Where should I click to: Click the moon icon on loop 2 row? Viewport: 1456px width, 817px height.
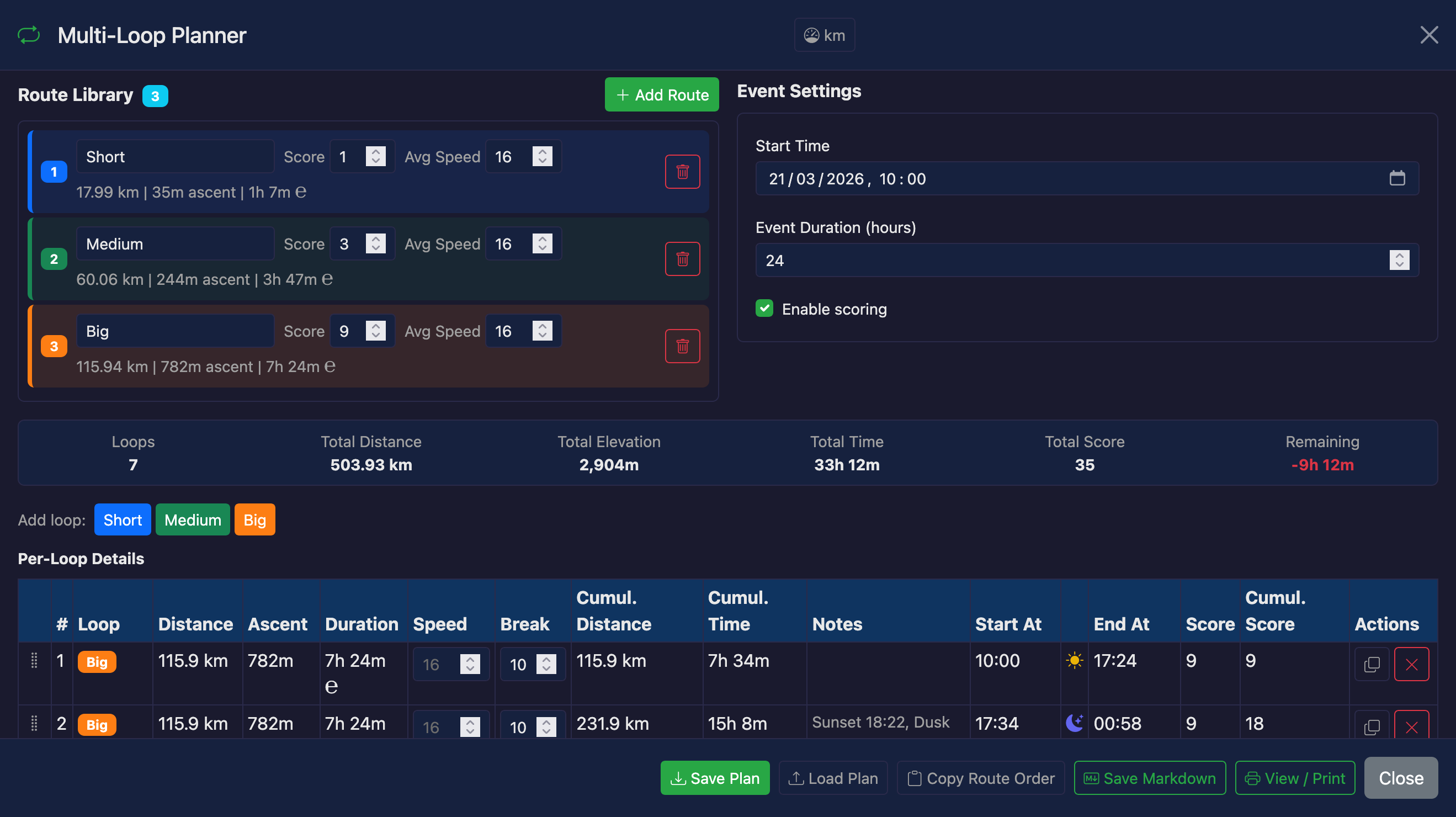[x=1074, y=723]
